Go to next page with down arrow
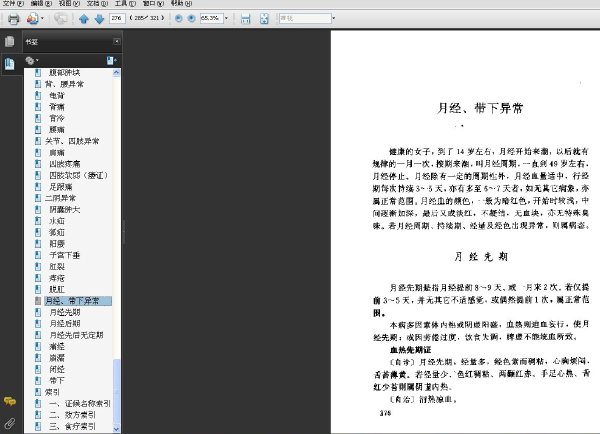 tap(99, 19)
